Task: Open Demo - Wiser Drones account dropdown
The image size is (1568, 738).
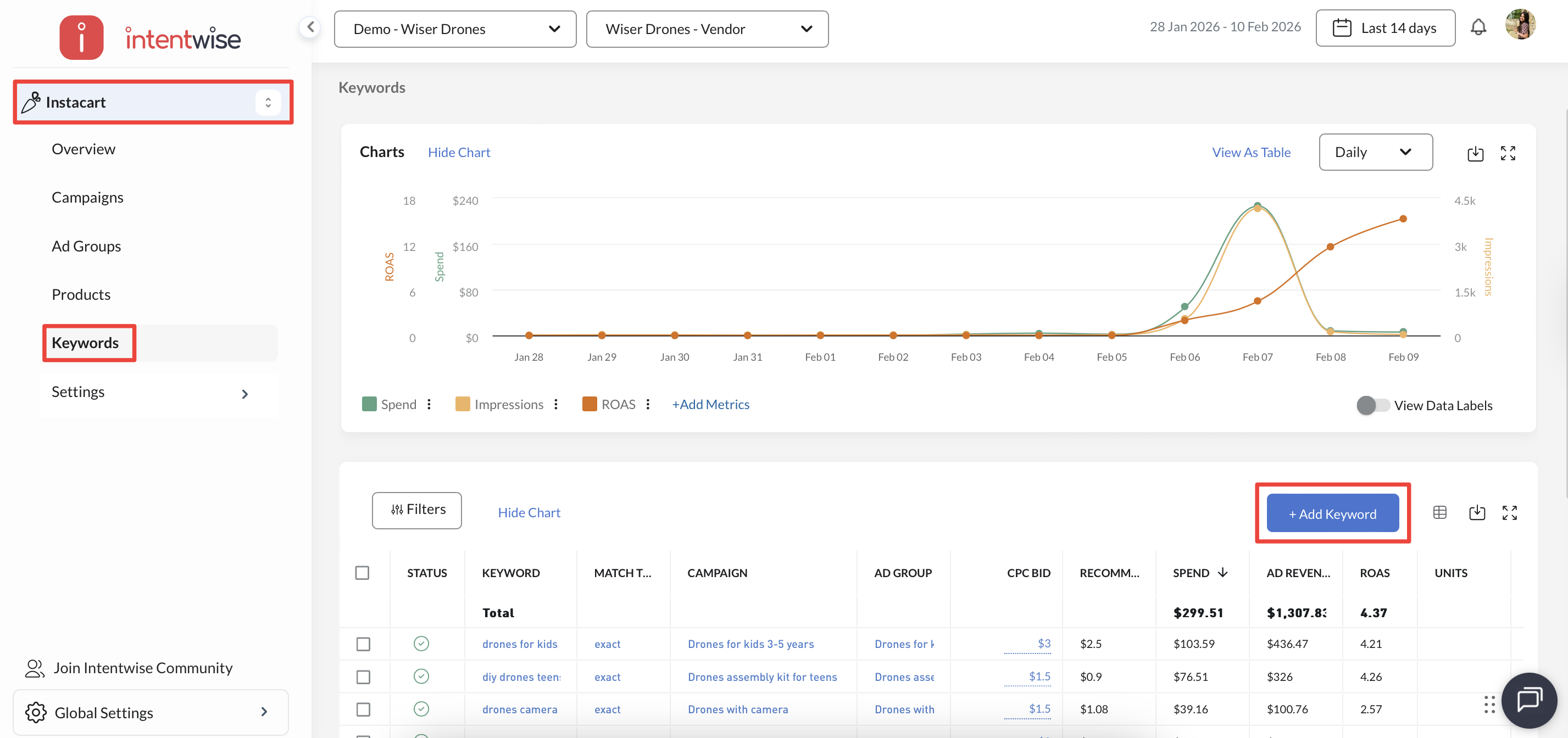Action: [x=455, y=29]
